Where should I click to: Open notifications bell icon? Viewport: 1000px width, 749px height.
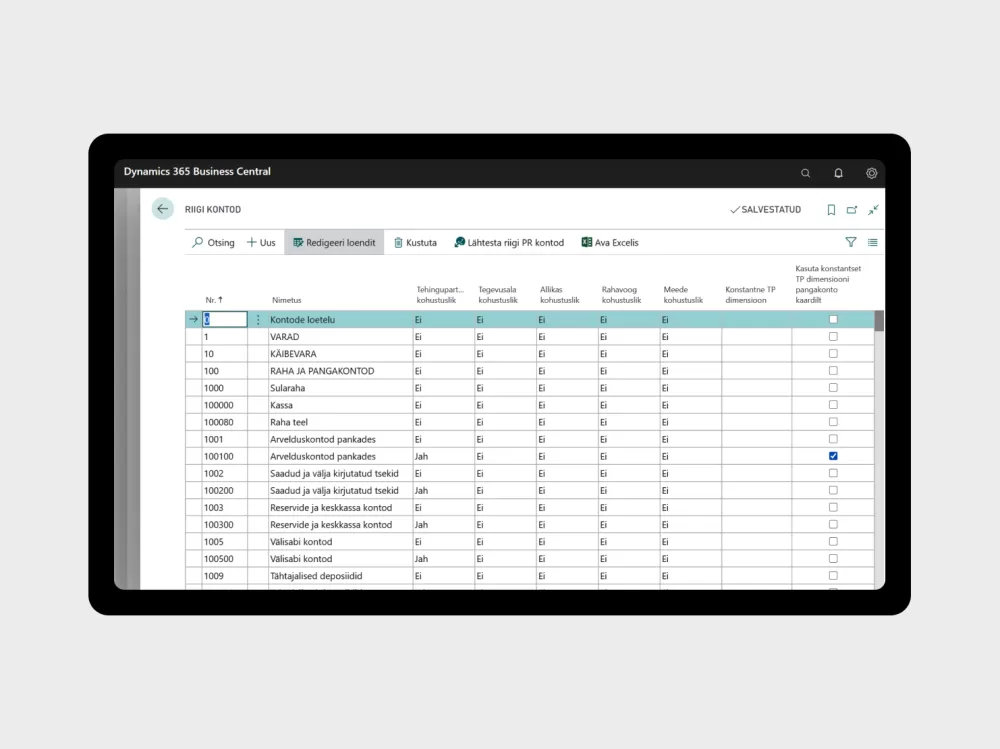click(838, 173)
